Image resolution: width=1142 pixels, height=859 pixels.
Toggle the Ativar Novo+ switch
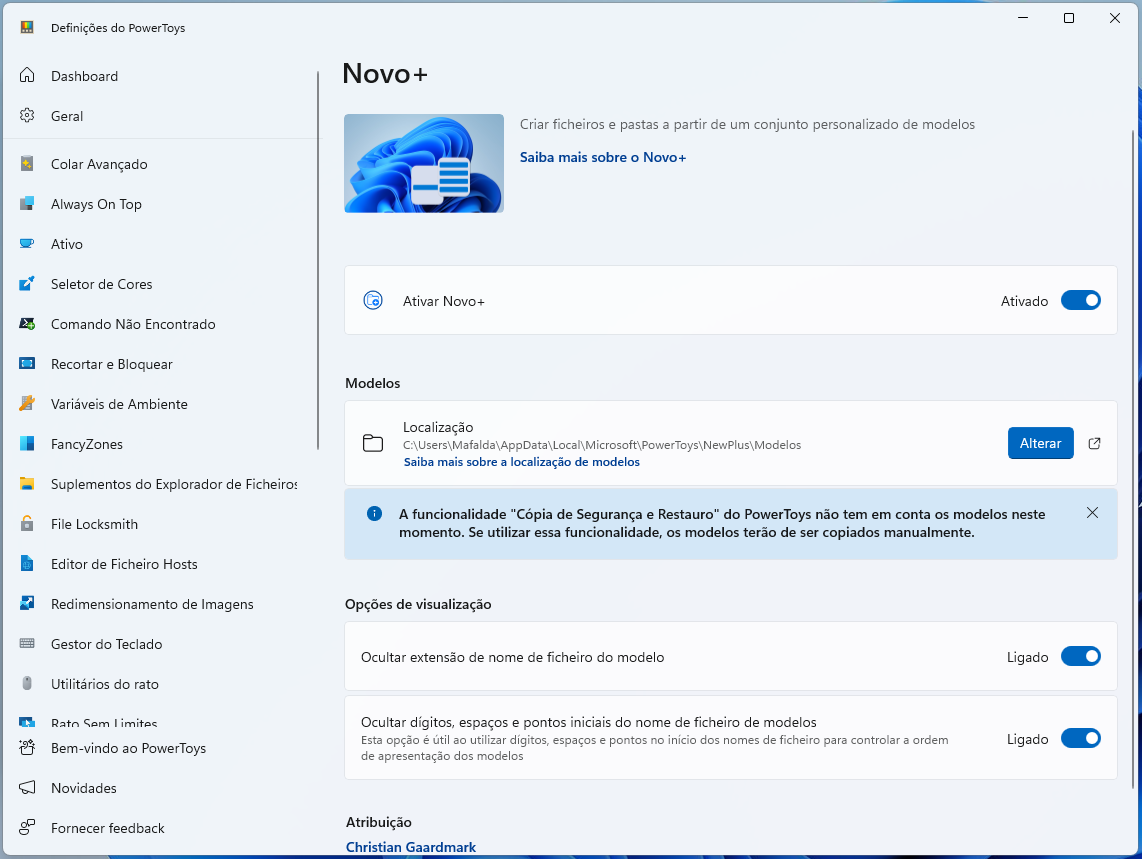[1080, 300]
